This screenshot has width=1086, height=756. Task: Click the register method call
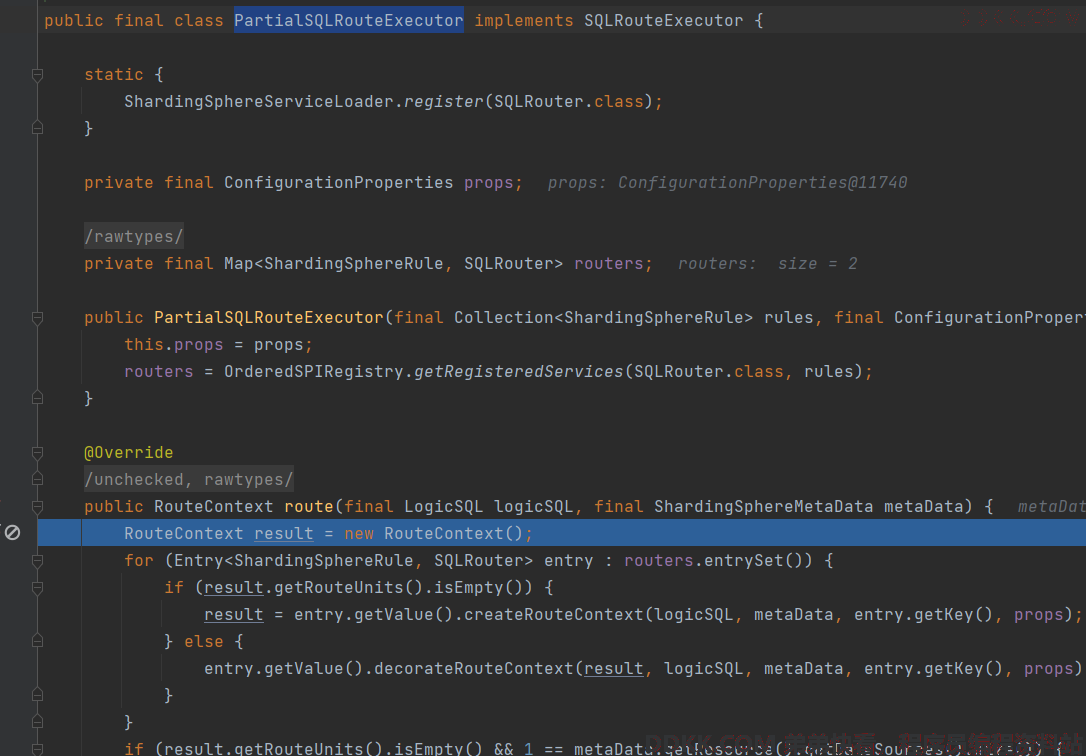click(443, 102)
